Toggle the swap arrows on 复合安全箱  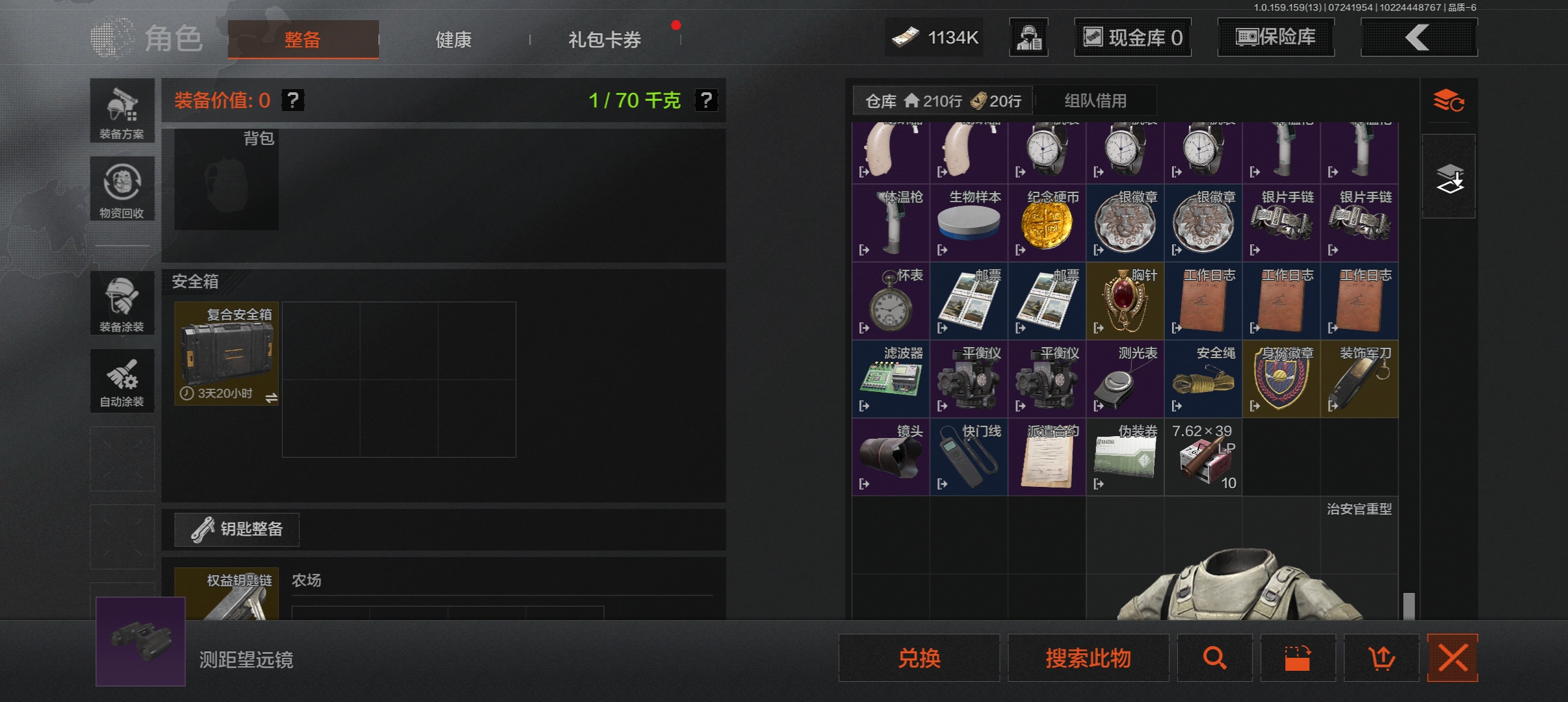pyautogui.click(x=271, y=396)
